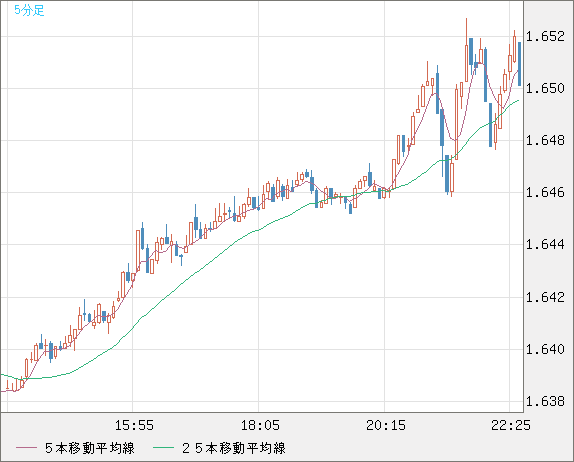The width and height of the screenshot is (574, 462).
Task: Click the green 25-period average legend line
Action: coord(163,448)
